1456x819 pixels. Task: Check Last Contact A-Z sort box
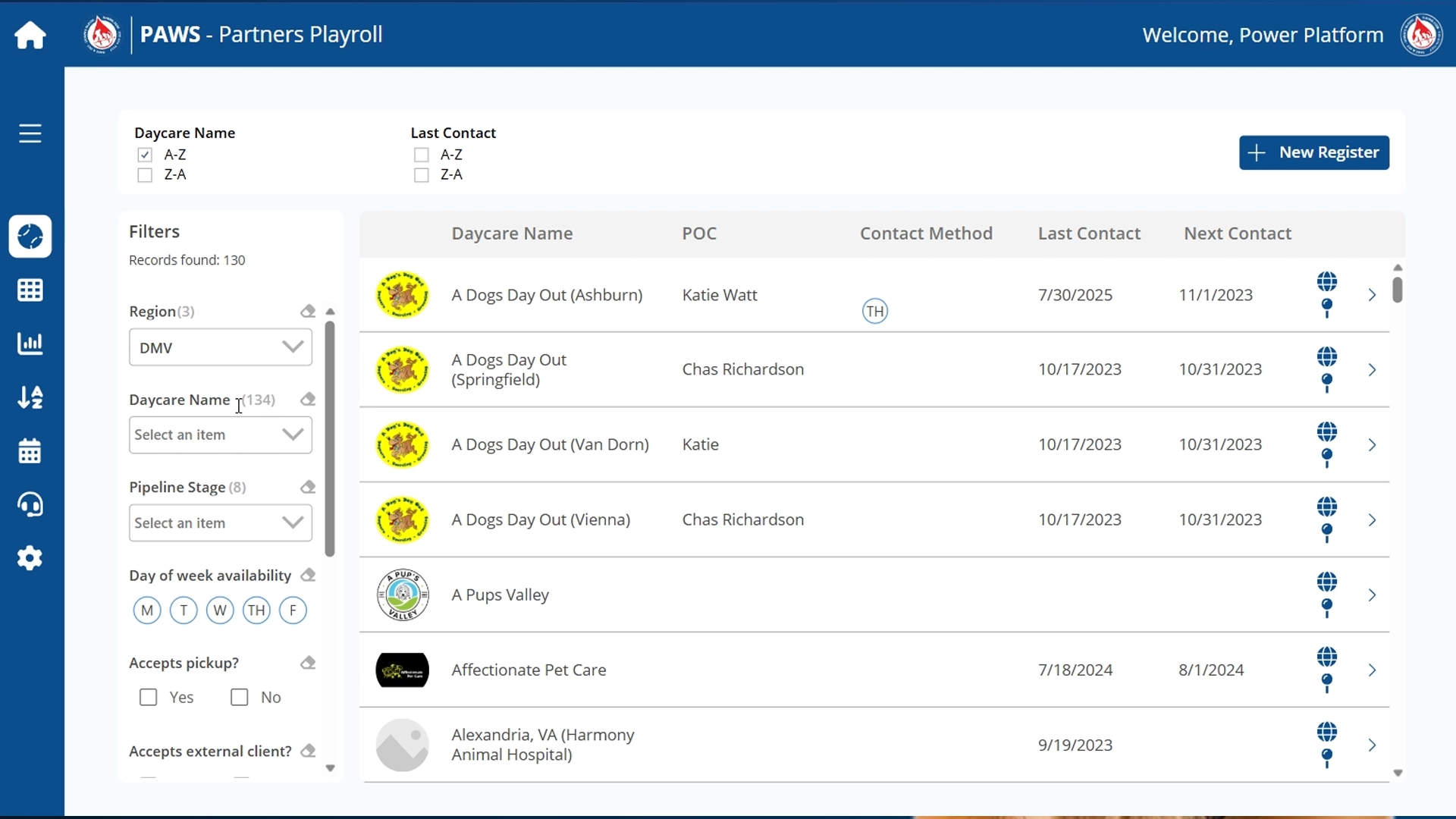coord(422,155)
